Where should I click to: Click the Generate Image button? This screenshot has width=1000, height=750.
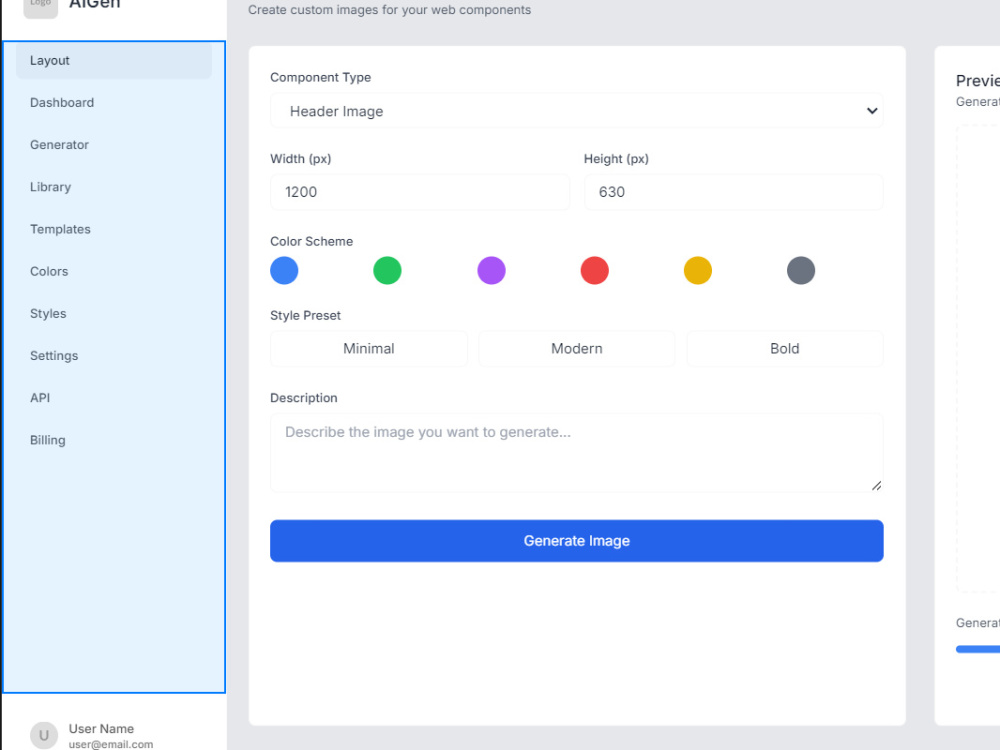coord(577,541)
